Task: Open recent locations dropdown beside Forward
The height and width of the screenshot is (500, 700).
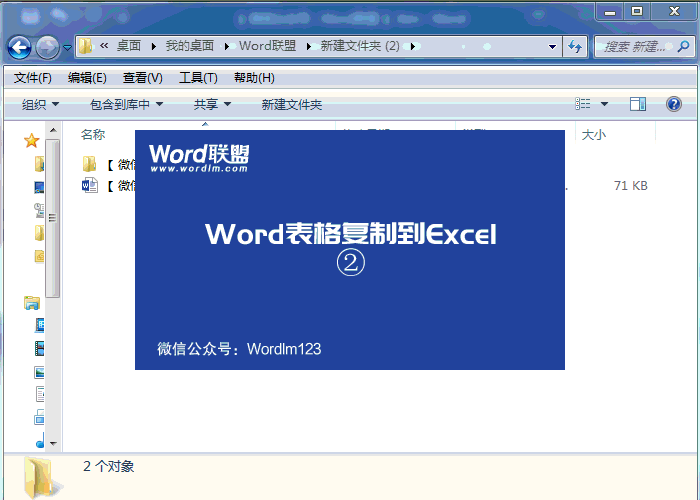Action: pos(67,47)
